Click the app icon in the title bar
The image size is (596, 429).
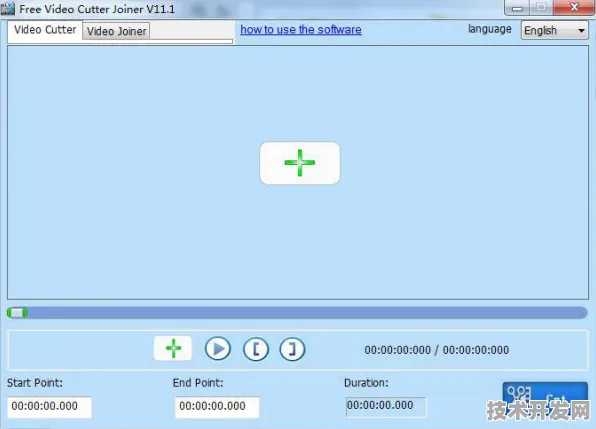point(8,8)
